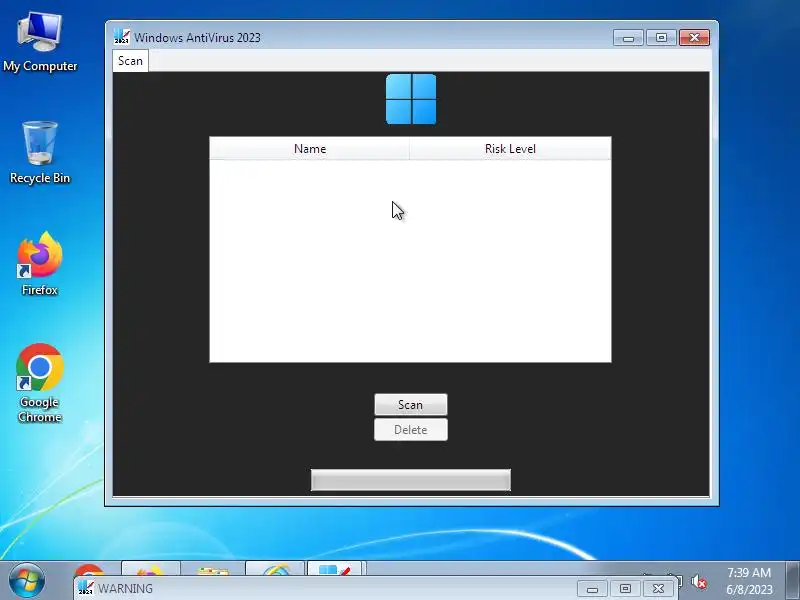The height and width of the screenshot is (600, 800).
Task: Click the scan progress bar
Action: [411, 480]
